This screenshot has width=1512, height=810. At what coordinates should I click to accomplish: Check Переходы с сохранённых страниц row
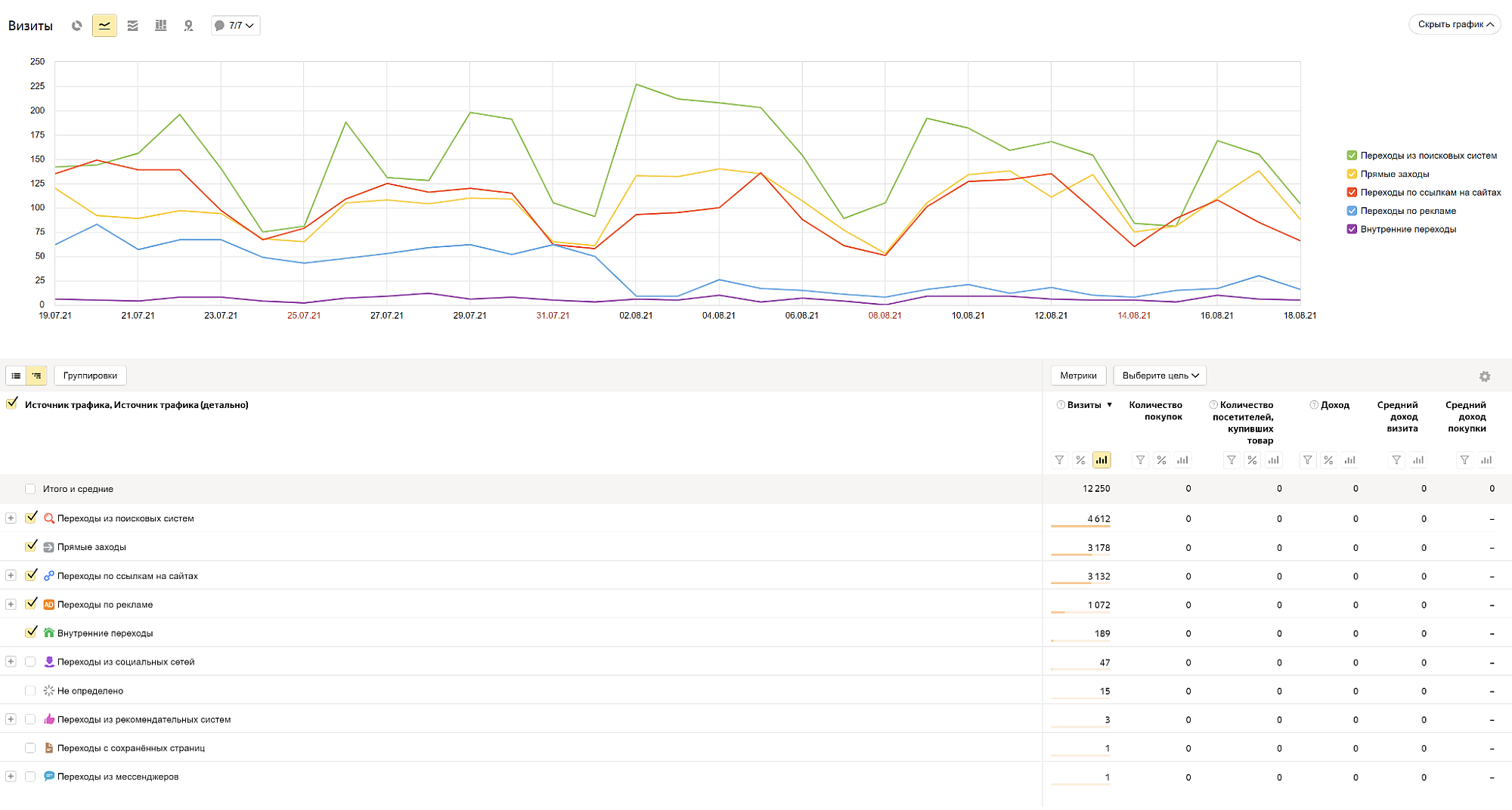tap(30, 748)
